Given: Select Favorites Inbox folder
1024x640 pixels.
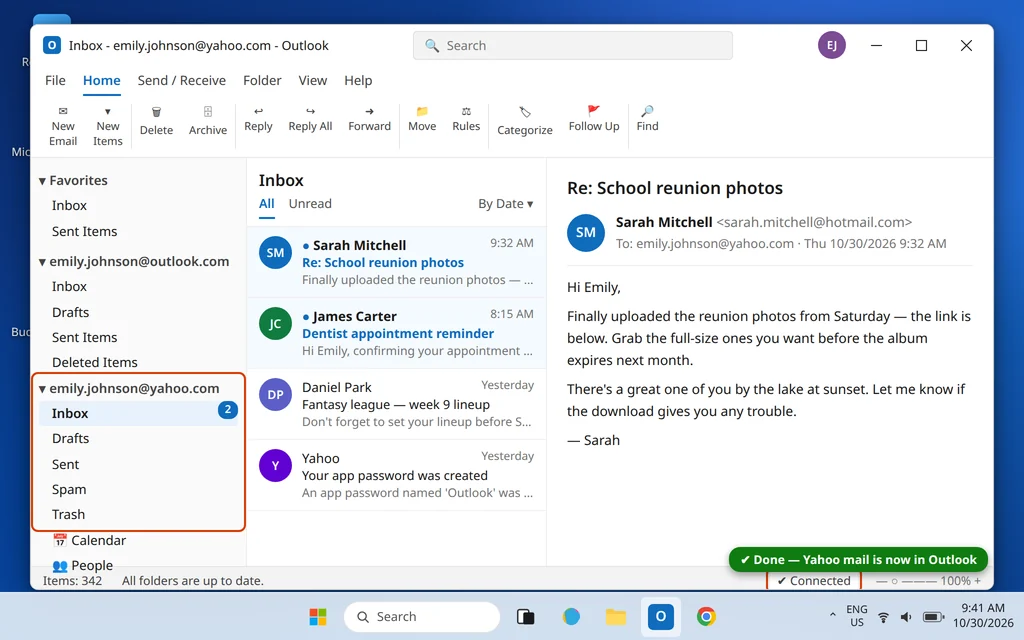Looking at the screenshot, I should [69, 206].
